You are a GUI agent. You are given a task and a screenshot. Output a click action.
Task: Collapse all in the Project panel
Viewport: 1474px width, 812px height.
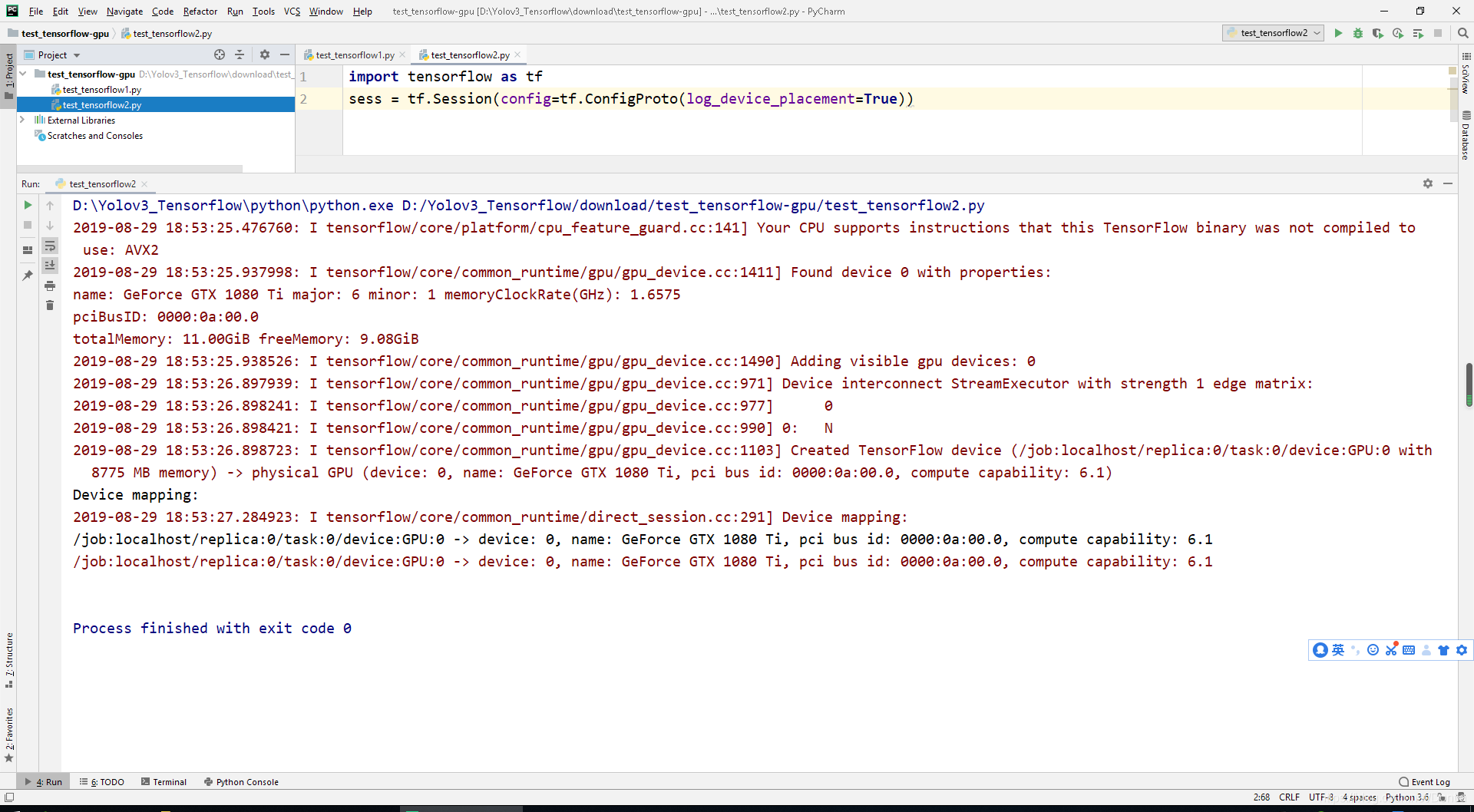(x=240, y=54)
